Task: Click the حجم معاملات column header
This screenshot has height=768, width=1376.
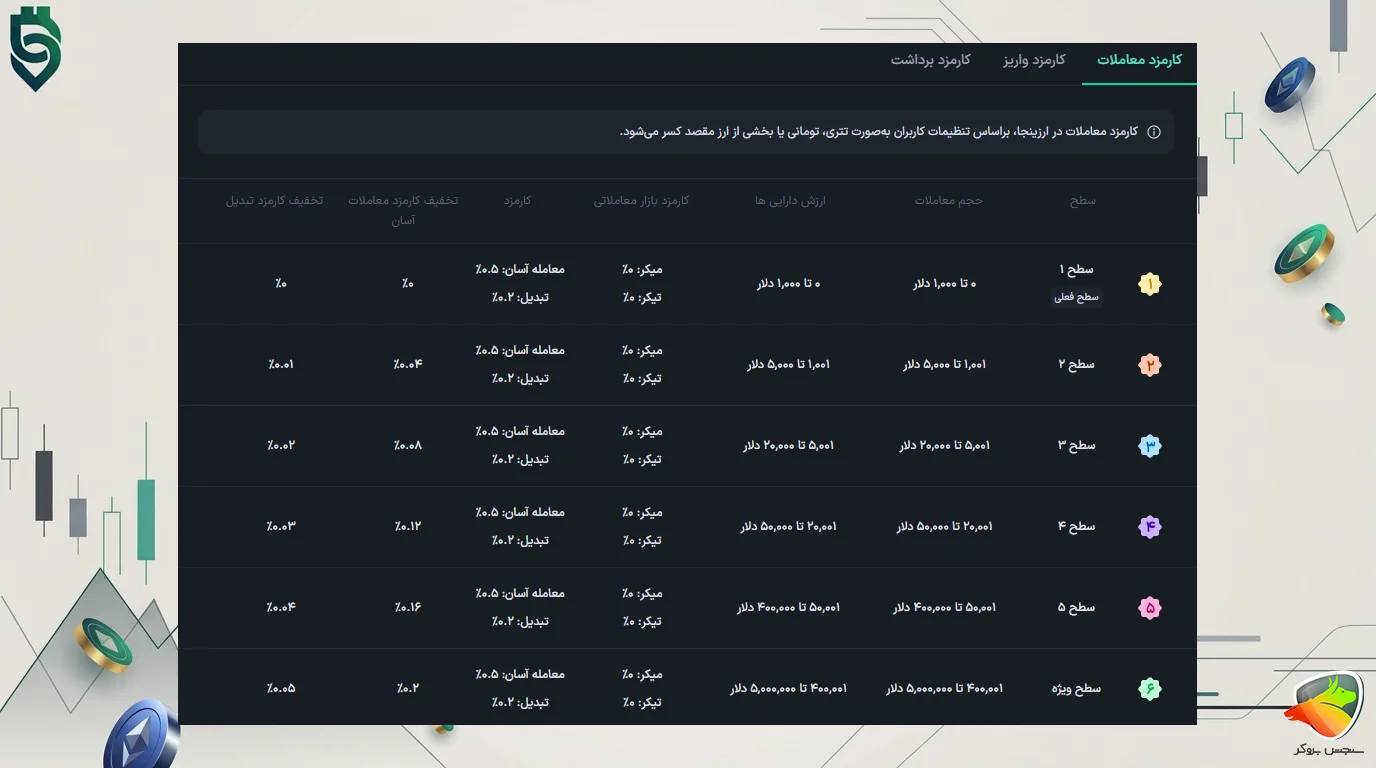Action: 948,201
